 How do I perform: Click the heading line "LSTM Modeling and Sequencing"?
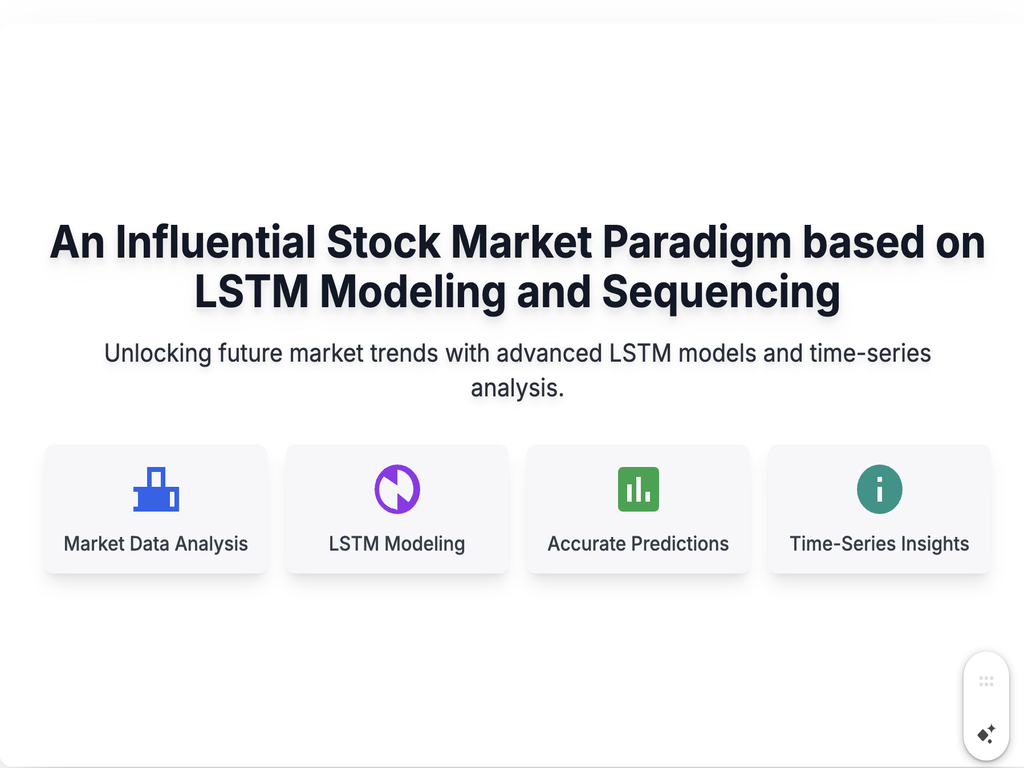click(517, 291)
